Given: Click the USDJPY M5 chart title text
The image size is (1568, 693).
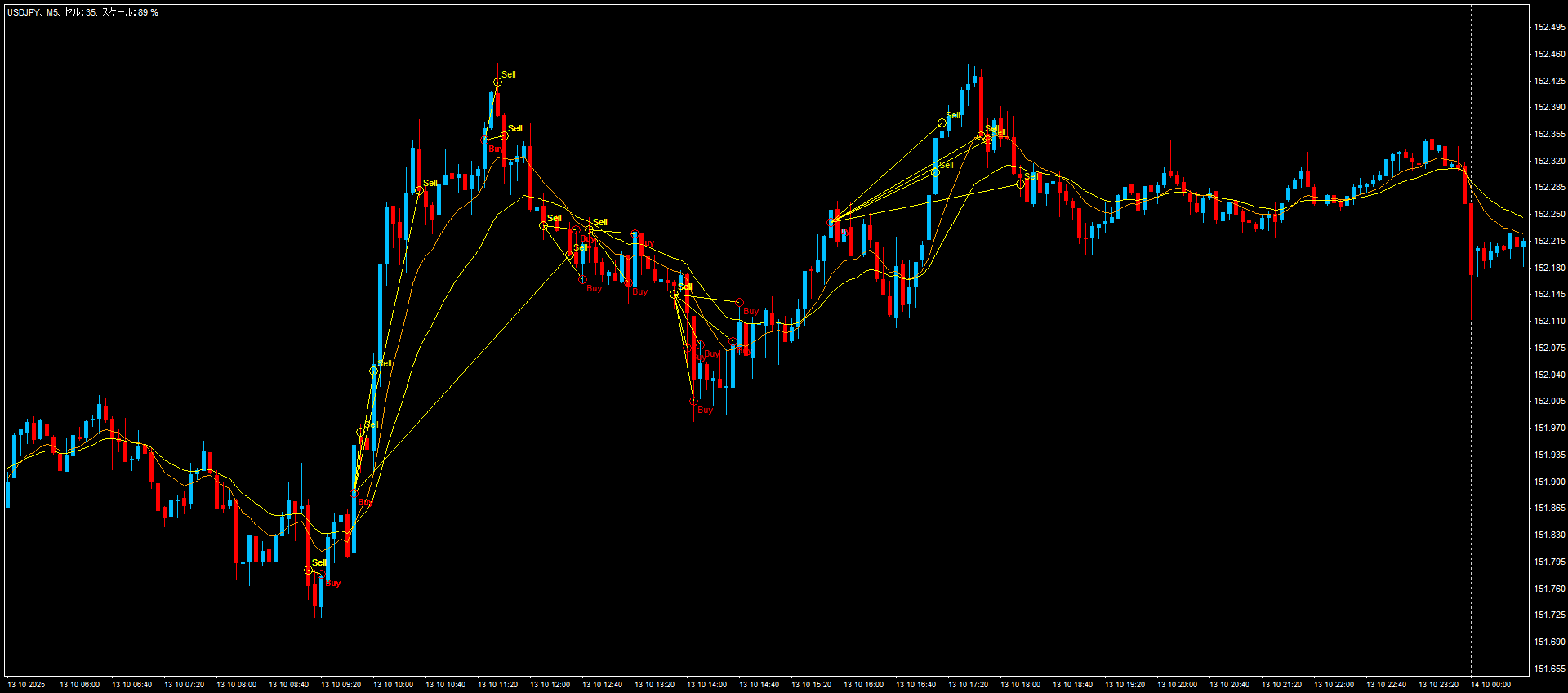Looking at the screenshot, I should pos(82,13).
